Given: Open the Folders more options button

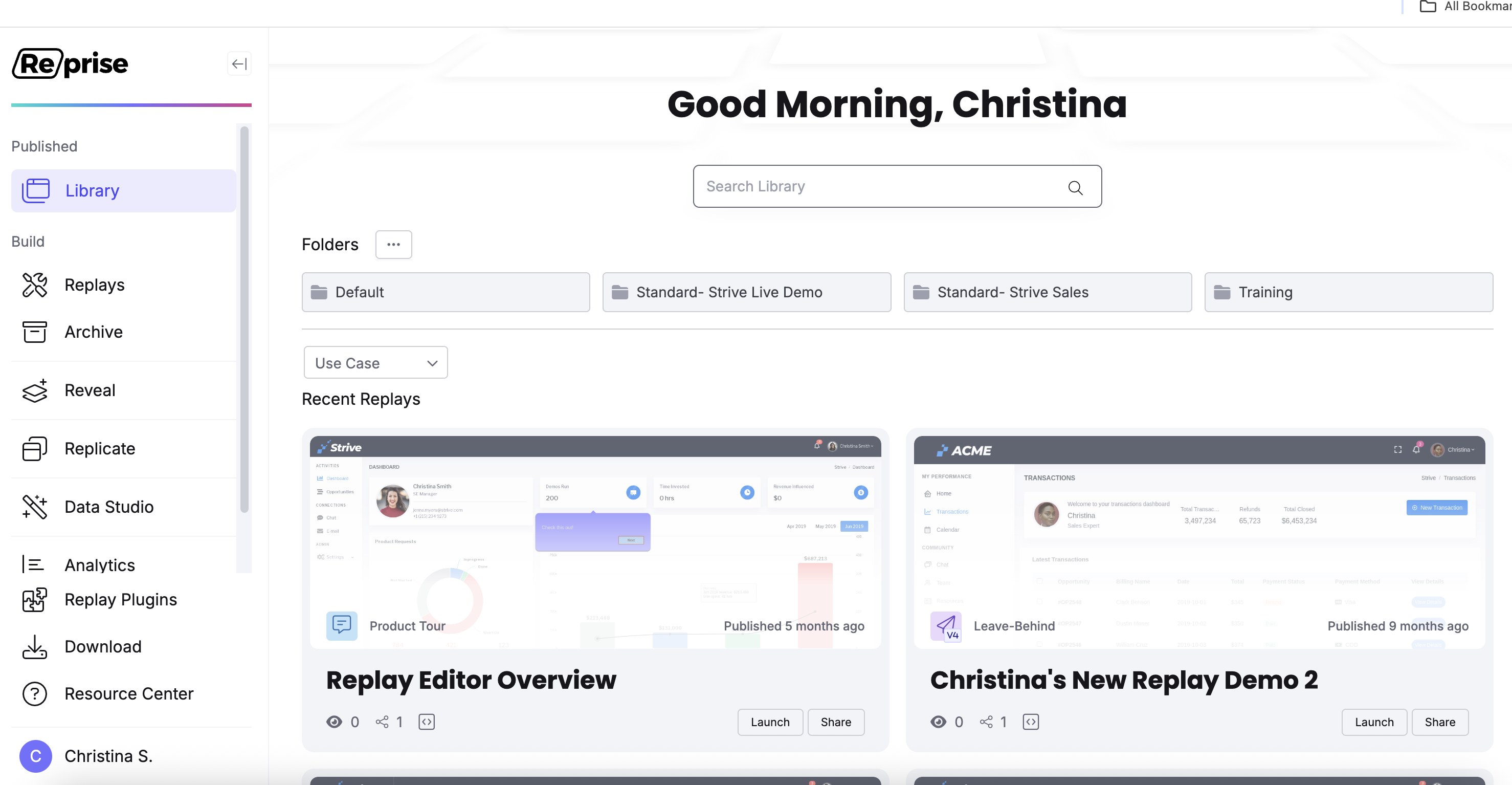Looking at the screenshot, I should click(x=393, y=244).
